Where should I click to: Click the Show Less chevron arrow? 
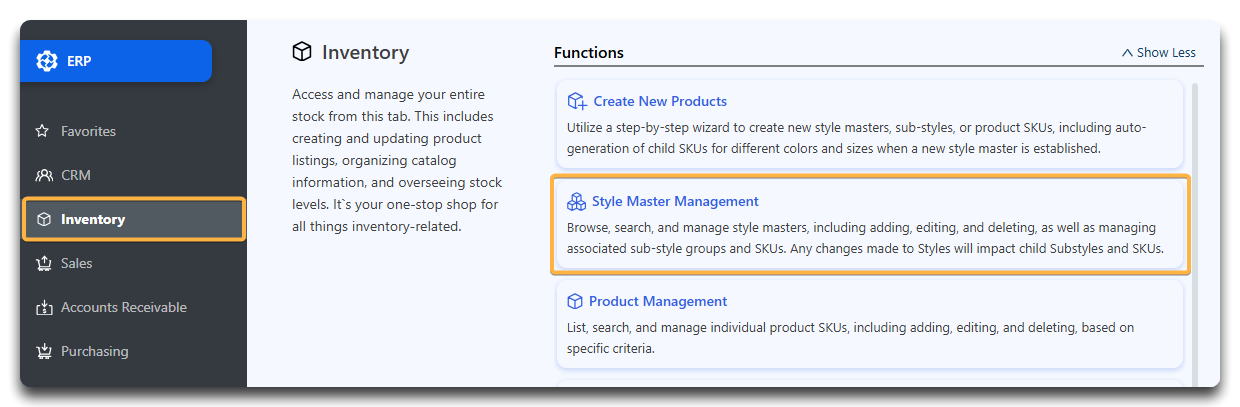coord(1127,53)
